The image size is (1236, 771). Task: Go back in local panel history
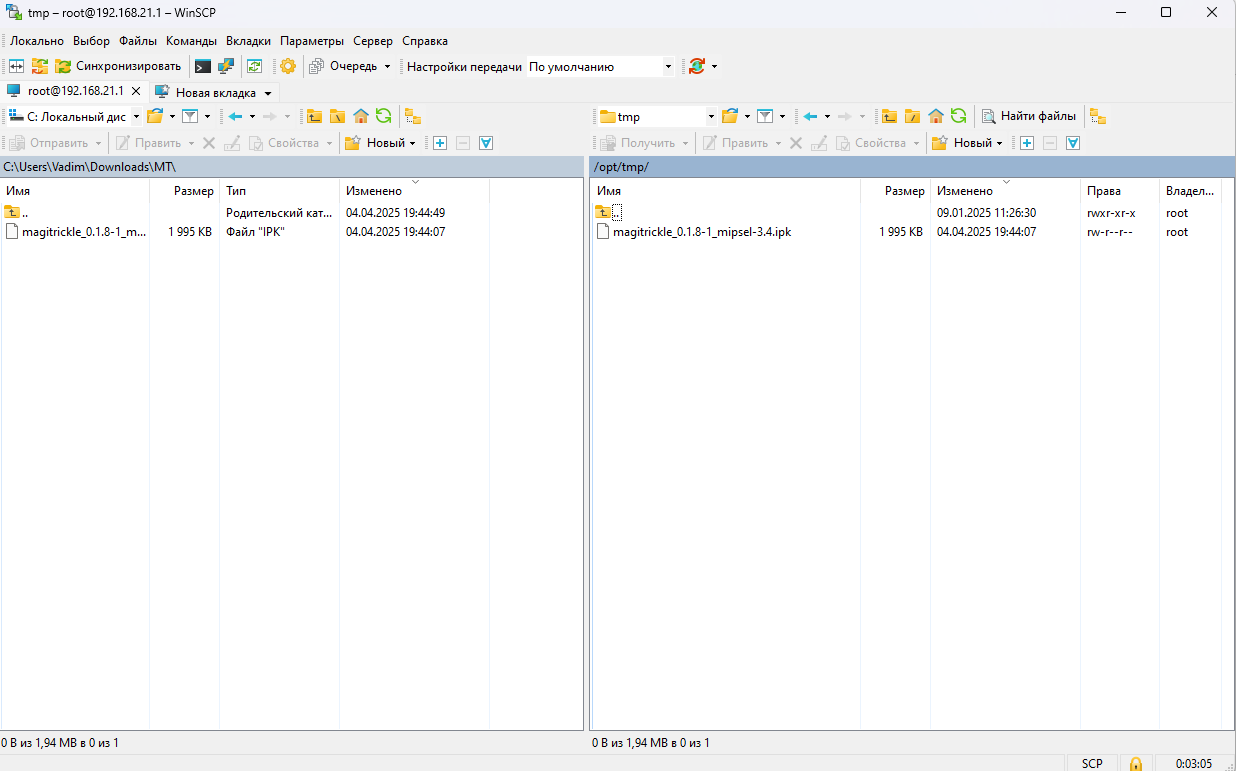coord(235,116)
